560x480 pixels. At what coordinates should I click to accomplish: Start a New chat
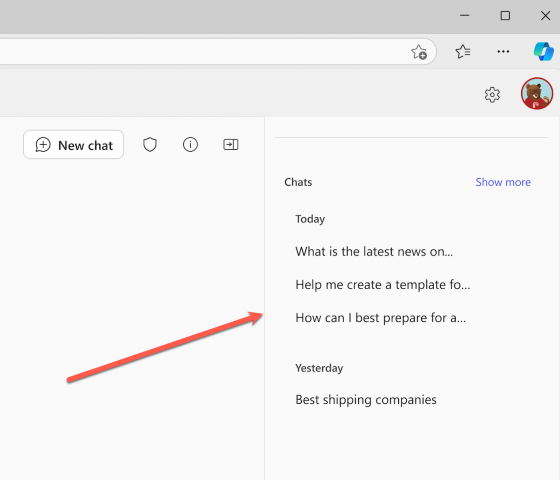tap(74, 145)
